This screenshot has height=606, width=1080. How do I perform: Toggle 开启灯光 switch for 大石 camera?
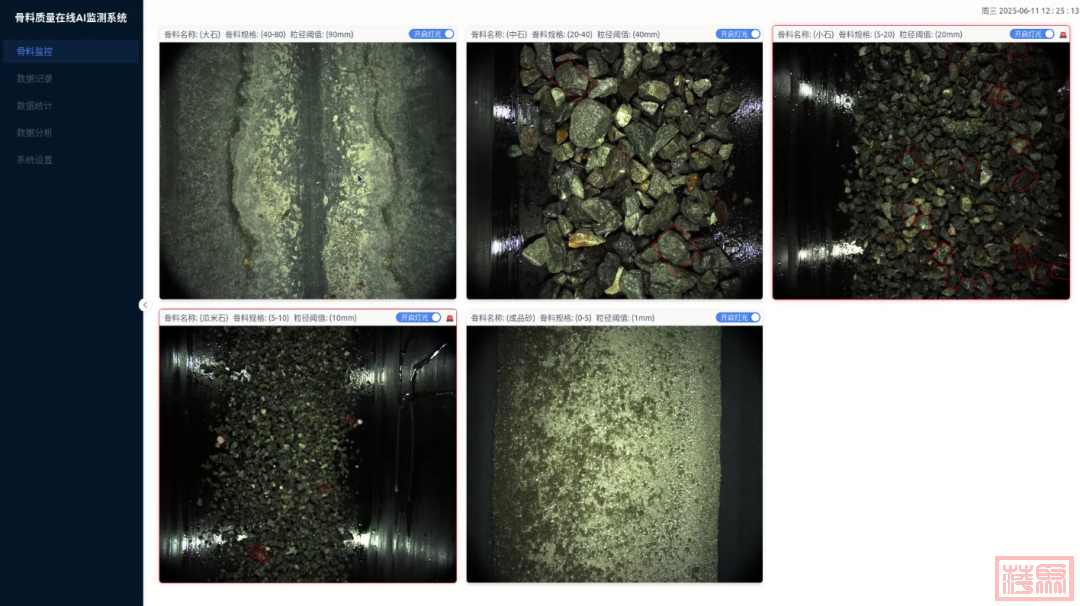pos(432,34)
